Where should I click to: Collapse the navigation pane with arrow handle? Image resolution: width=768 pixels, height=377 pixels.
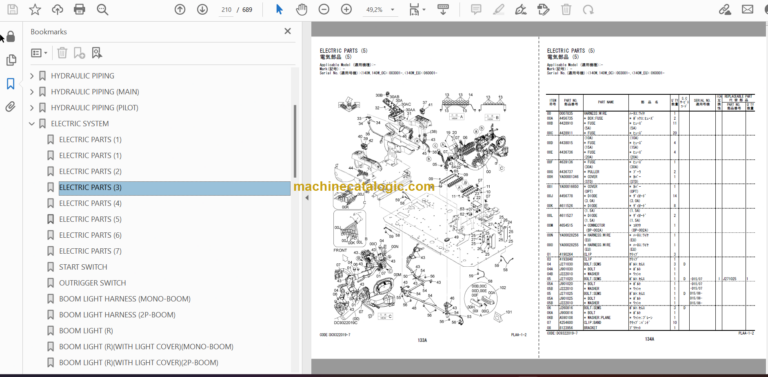coord(307,198)
